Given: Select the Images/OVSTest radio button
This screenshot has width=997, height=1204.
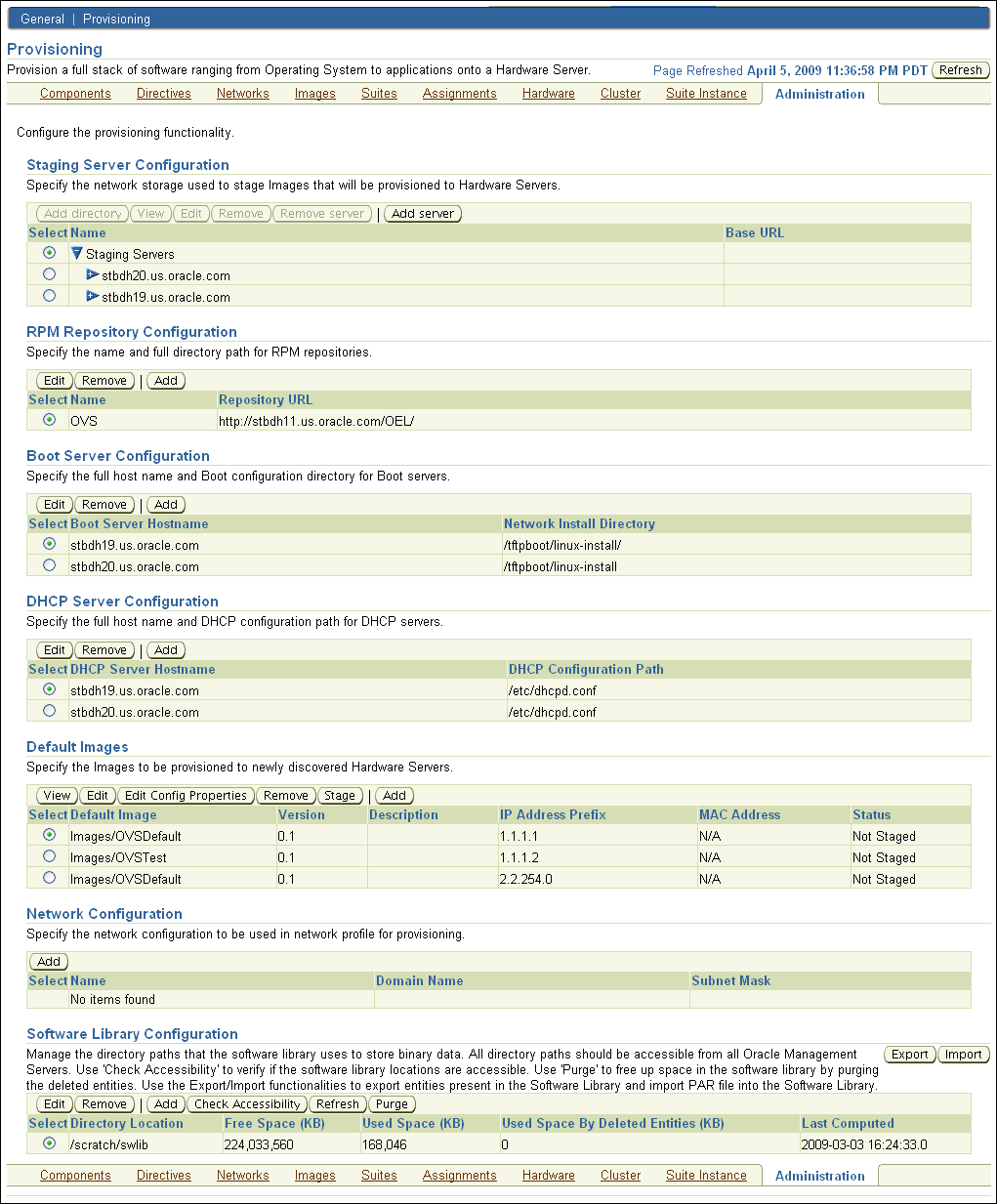Looking at the screenshot, I should pyautogui.click(x=49, y=856).
